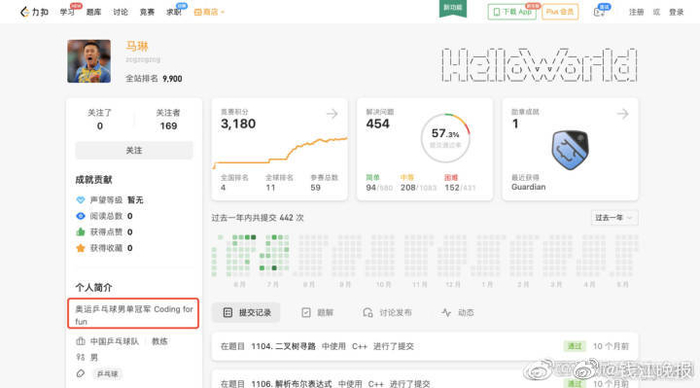Click the 57.3% acceptance rate ring
This screenshot has height=388, width=700.
(x=446, y=138)
